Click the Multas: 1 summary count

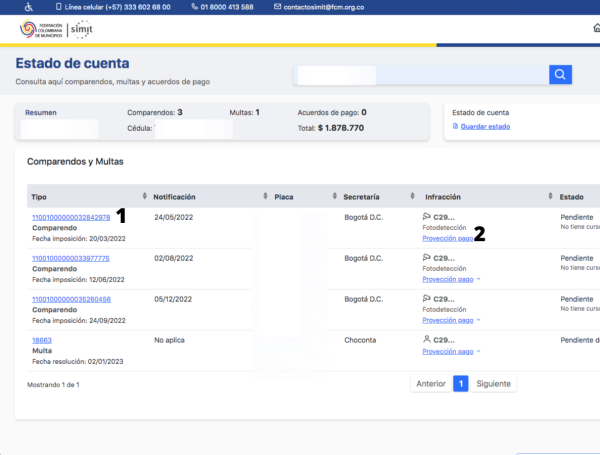click(x=245, y=113)
